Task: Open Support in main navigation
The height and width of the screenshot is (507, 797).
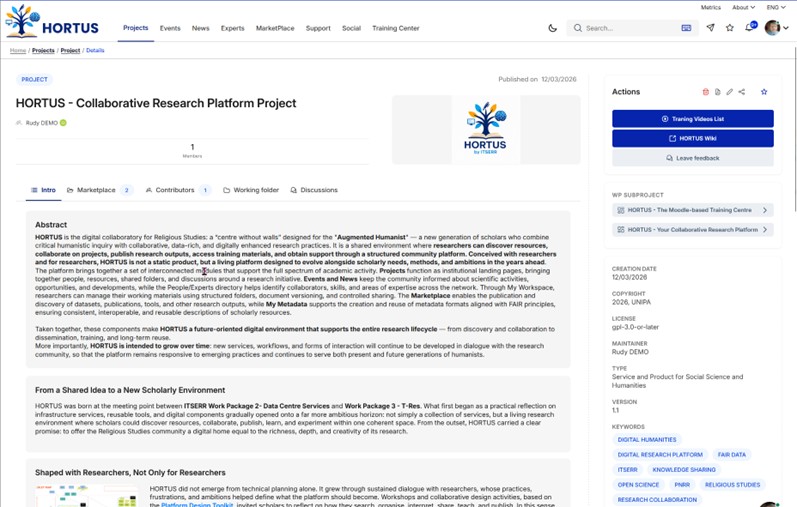Action: point(318,28)
